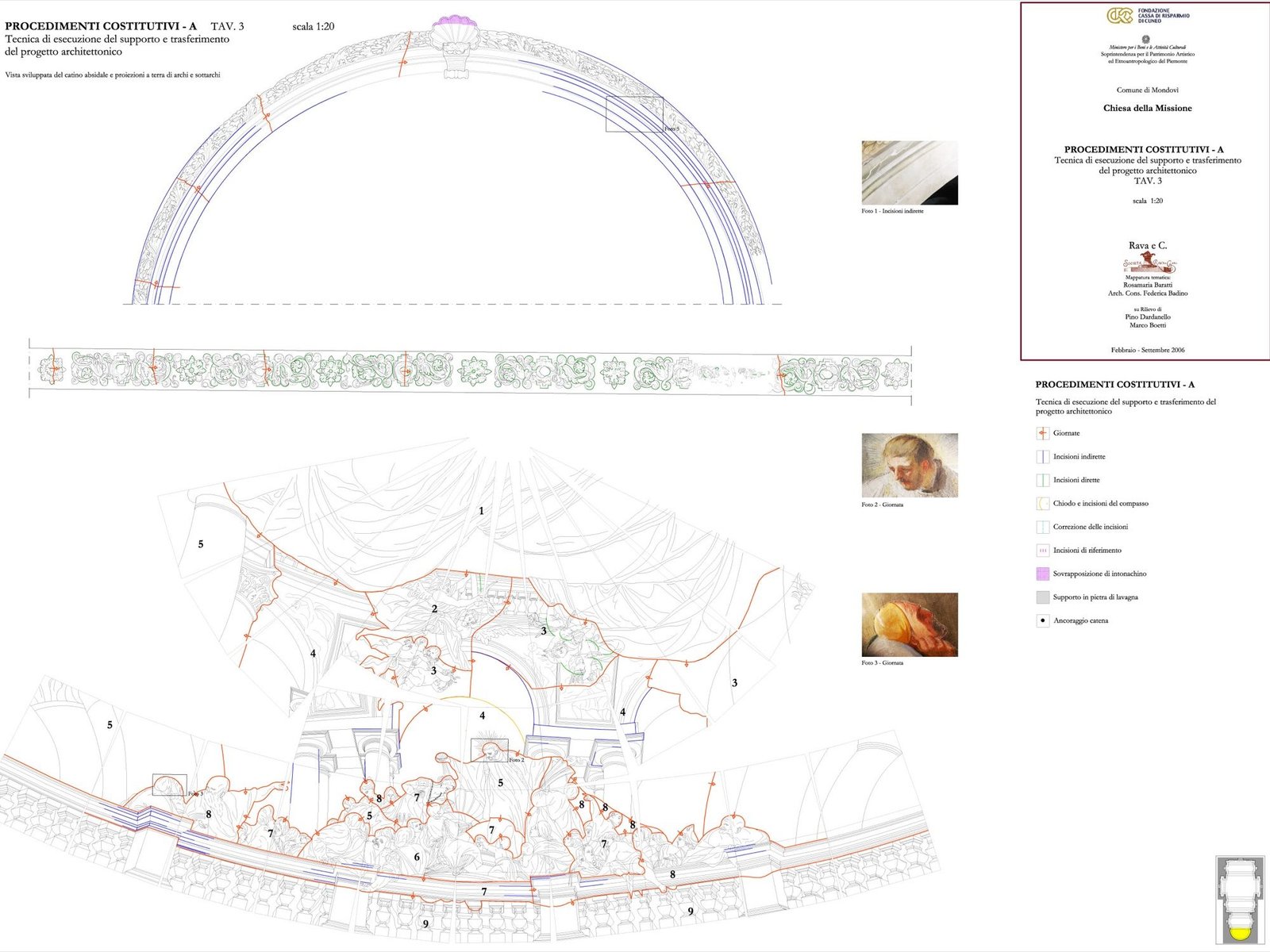Click the 'Rosamaria Baratti' name
Image resolution: width=1270 pixels, height=952 pixels.
tap(1148, 285)
